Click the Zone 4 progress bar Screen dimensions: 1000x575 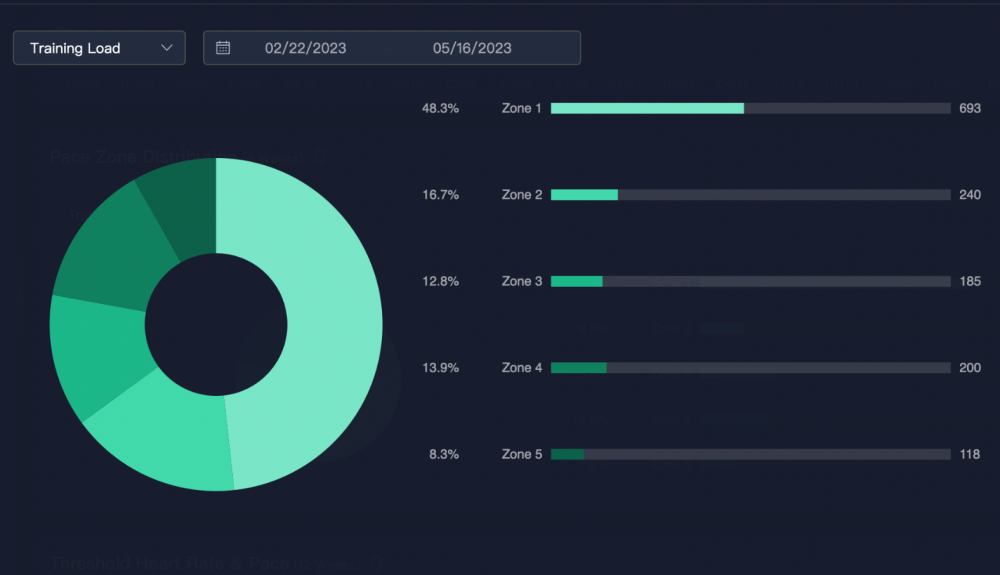pyautogui.click(x=751, y=368)
